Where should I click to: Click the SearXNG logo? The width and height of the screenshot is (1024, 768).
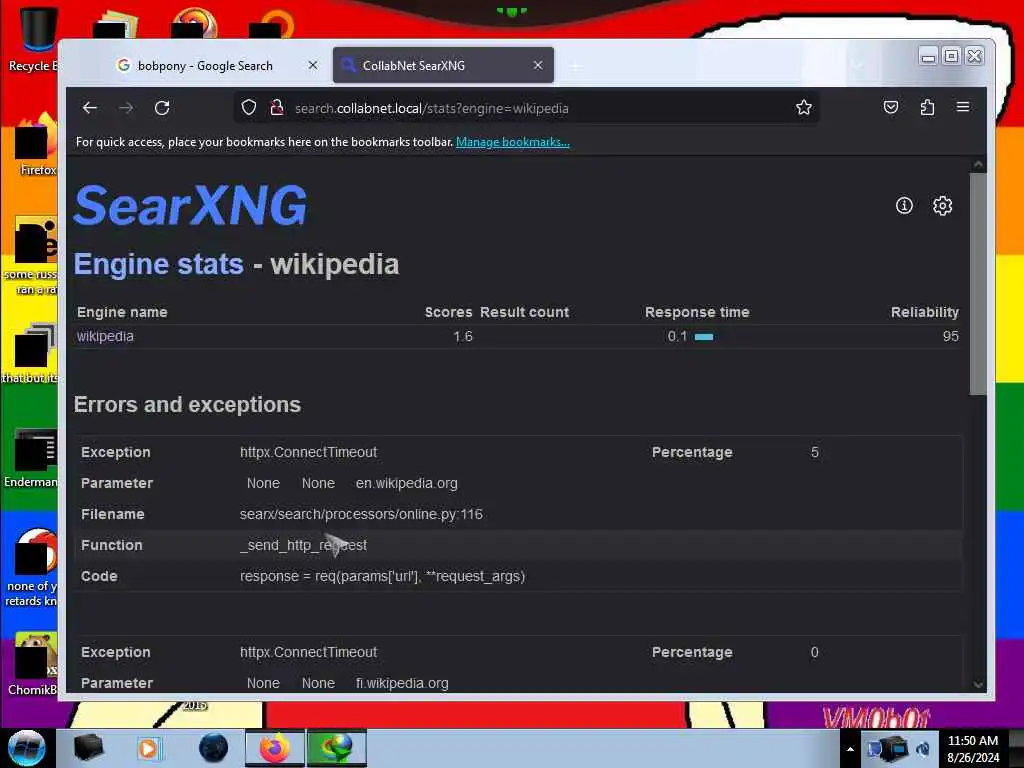(190, 205)
